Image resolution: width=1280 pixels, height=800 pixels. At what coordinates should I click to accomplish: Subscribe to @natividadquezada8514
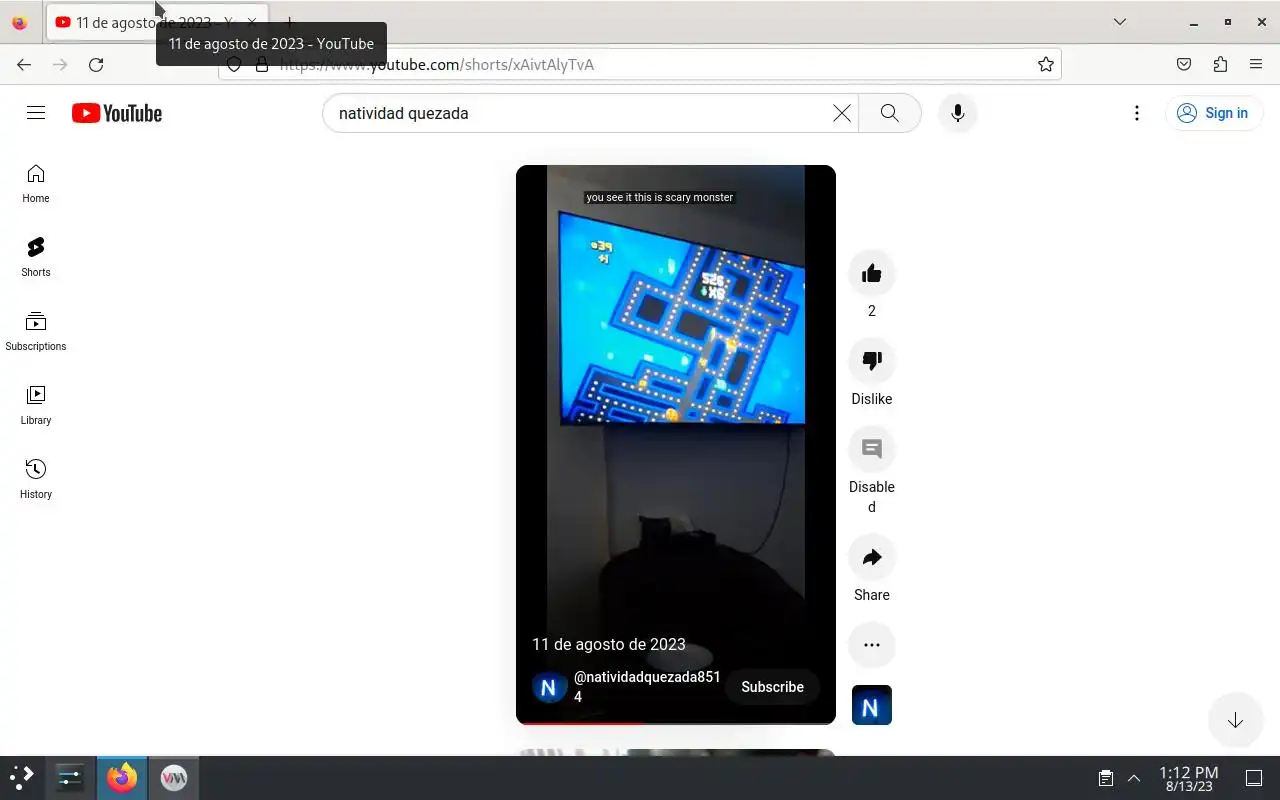tap(772, 687)
